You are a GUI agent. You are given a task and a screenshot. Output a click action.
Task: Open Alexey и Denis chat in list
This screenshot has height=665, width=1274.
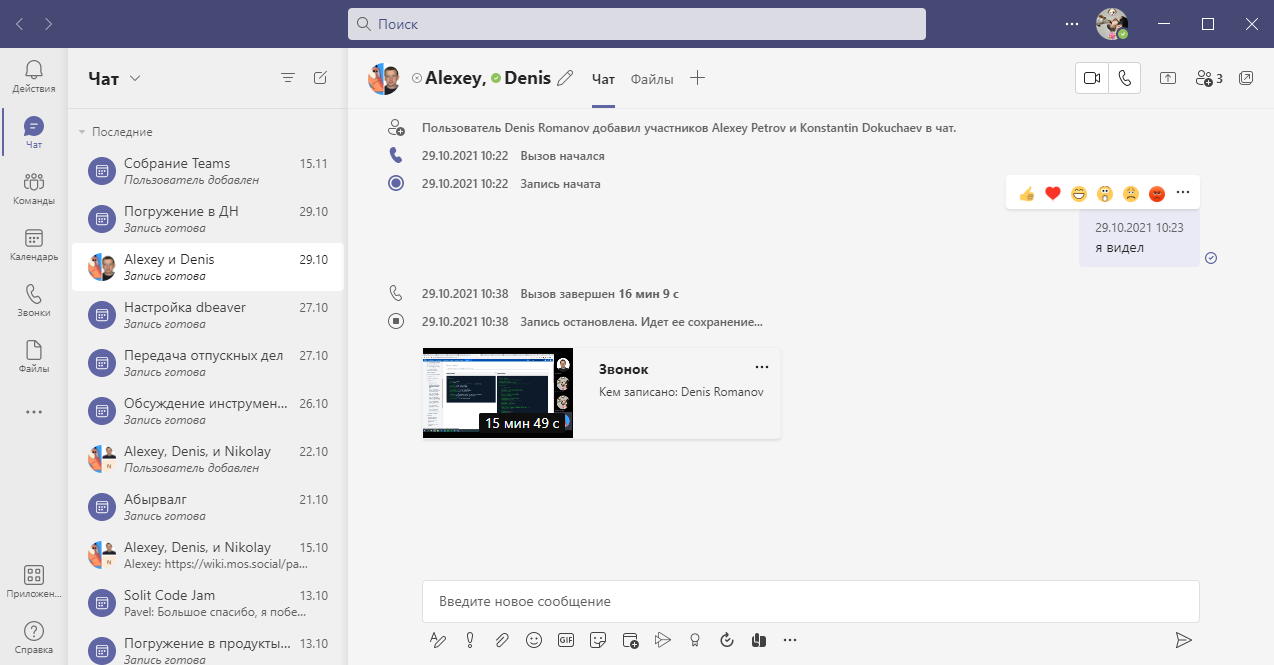(x=208, y=267)
